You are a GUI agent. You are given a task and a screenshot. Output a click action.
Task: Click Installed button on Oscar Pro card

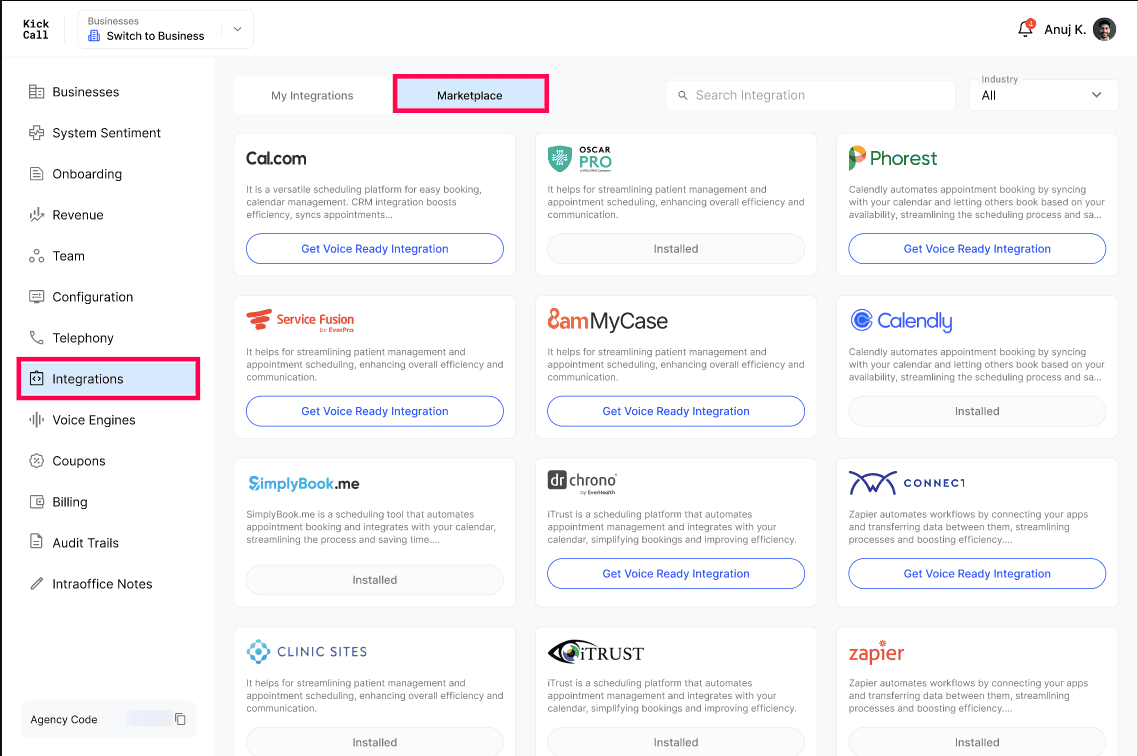(x=676, y=249)
